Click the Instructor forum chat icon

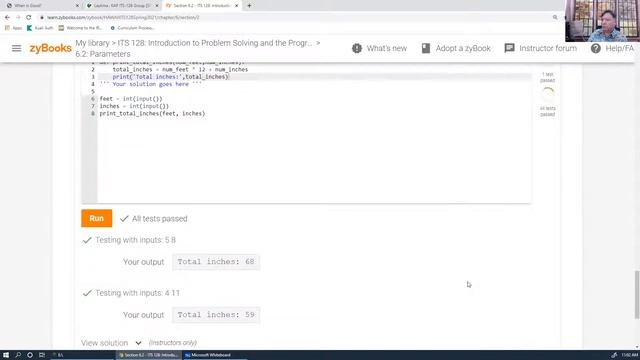[509, 48]
